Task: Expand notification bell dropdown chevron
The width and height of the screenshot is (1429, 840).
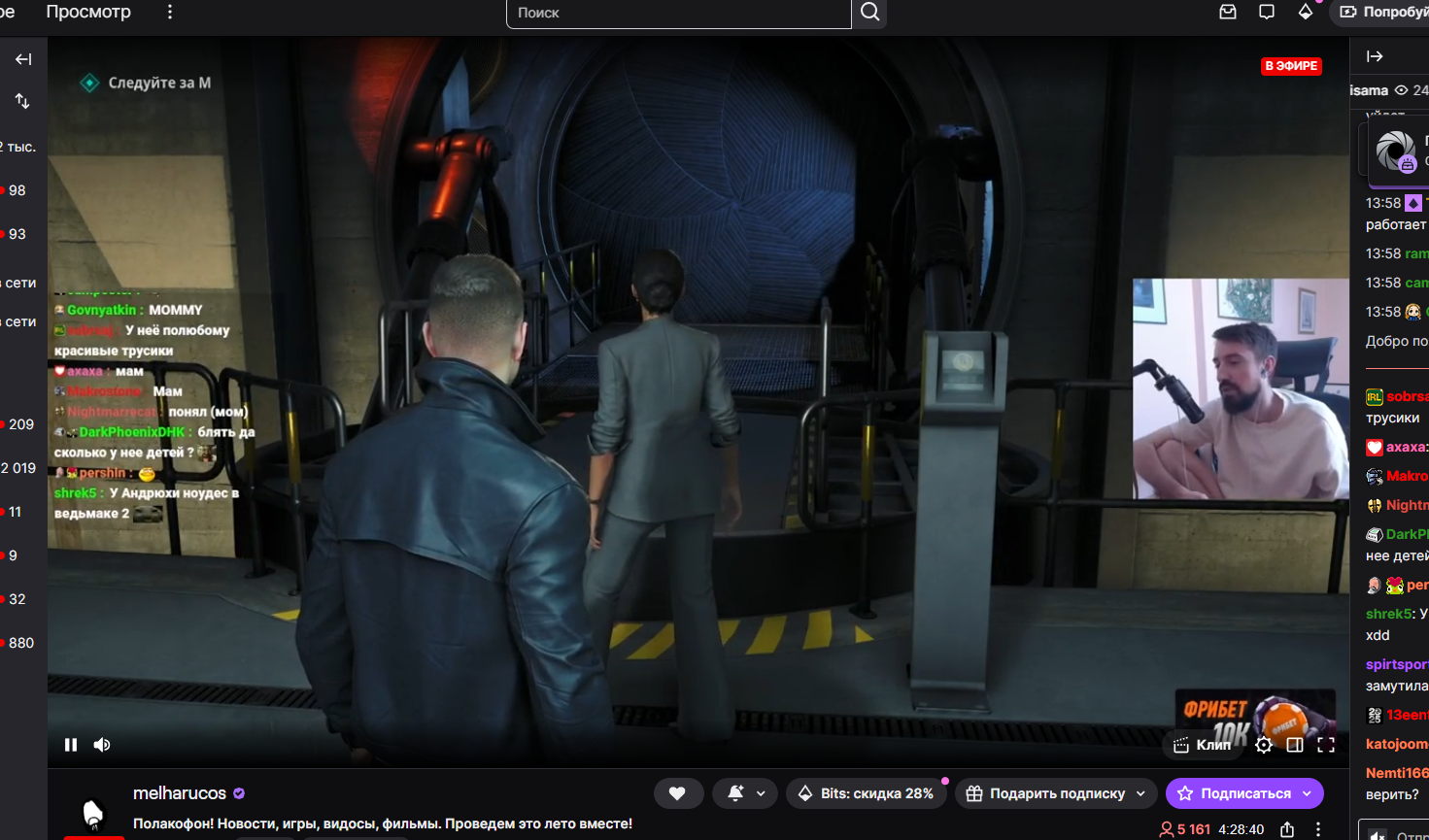Action: point(761,793)
